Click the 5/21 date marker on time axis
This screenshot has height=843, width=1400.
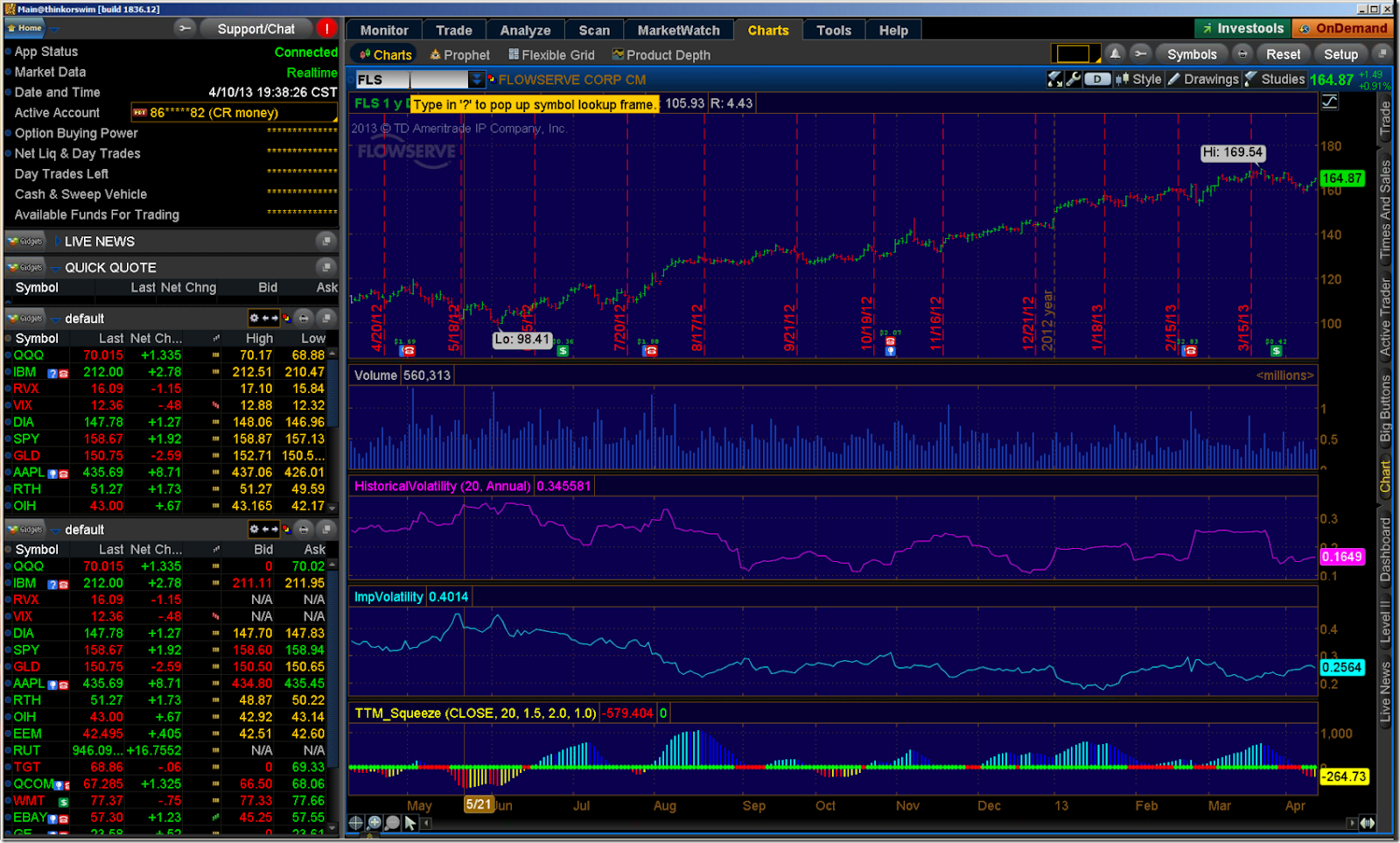(x=478, y=804)
